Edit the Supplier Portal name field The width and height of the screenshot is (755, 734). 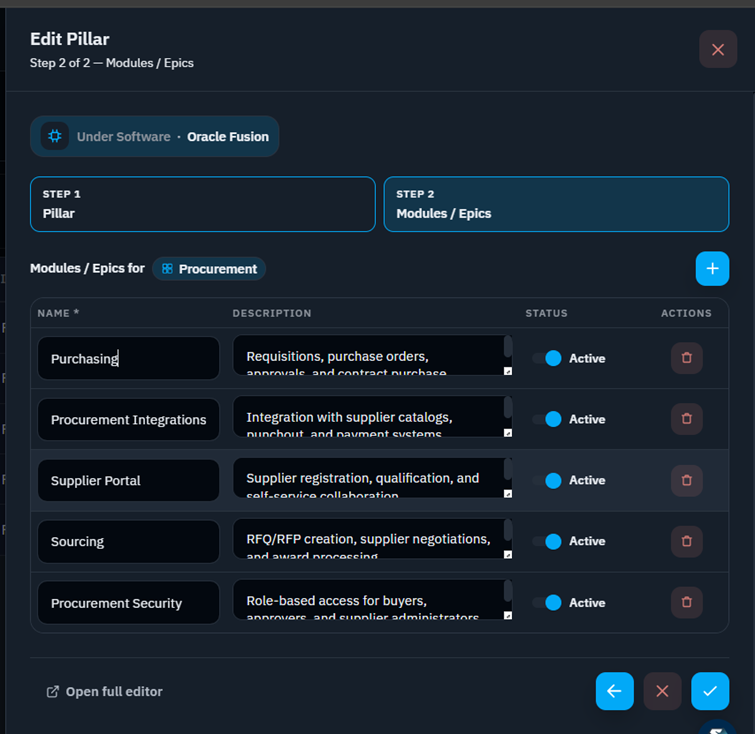pyautogui.click(x=129, y=480)
